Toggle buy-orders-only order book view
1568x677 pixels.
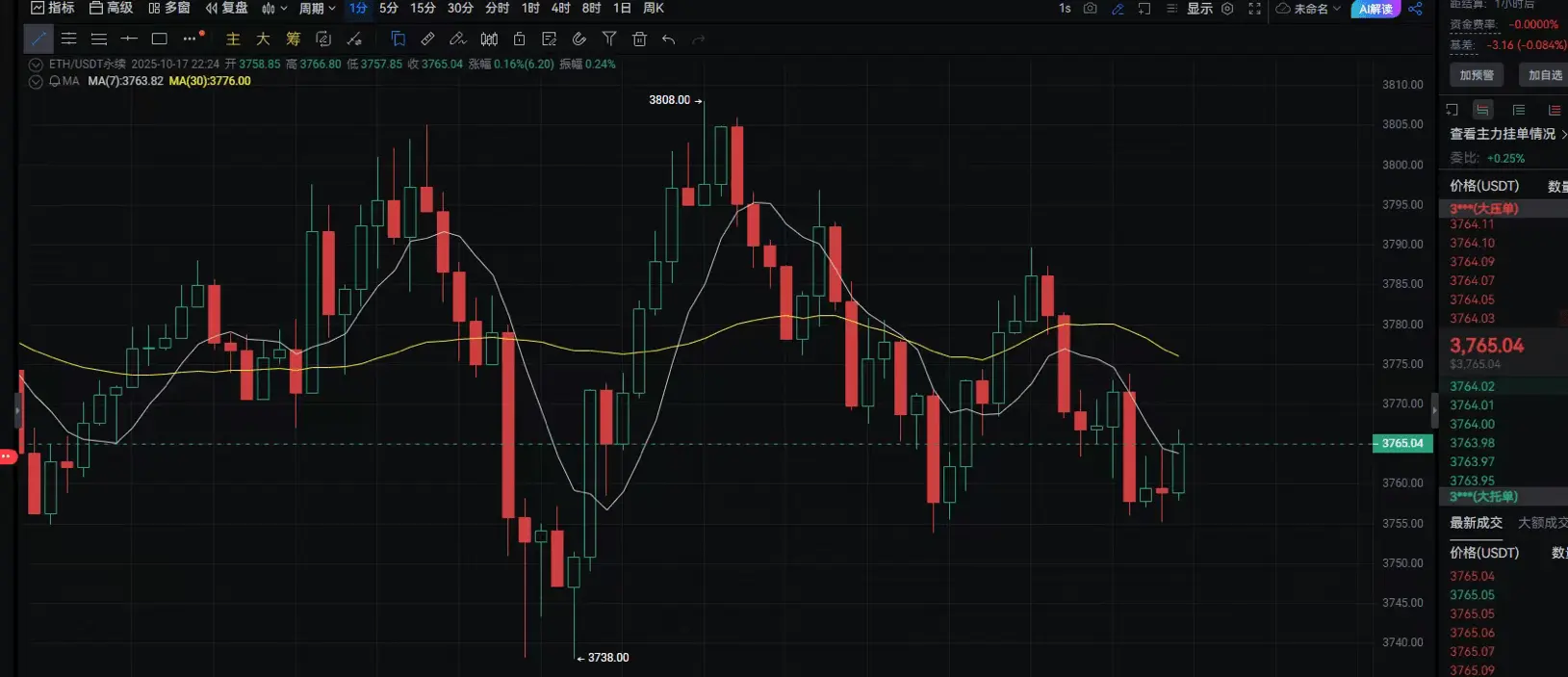tap(1519, 110)
